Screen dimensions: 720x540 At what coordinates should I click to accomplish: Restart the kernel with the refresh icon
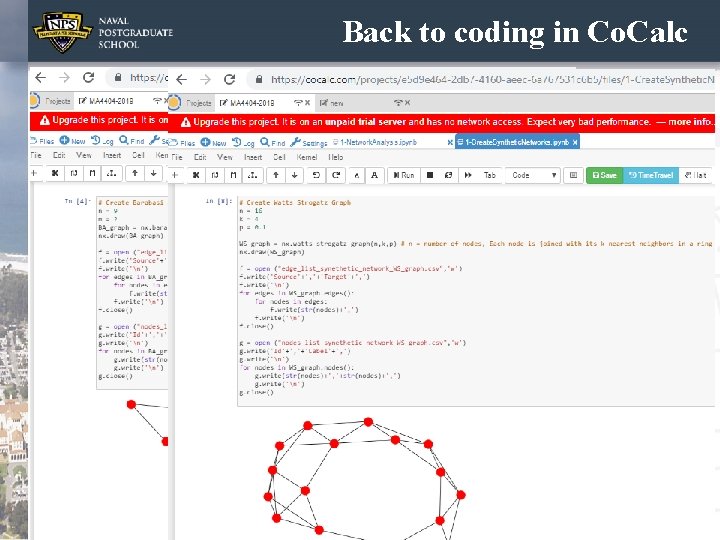point(449,175)
